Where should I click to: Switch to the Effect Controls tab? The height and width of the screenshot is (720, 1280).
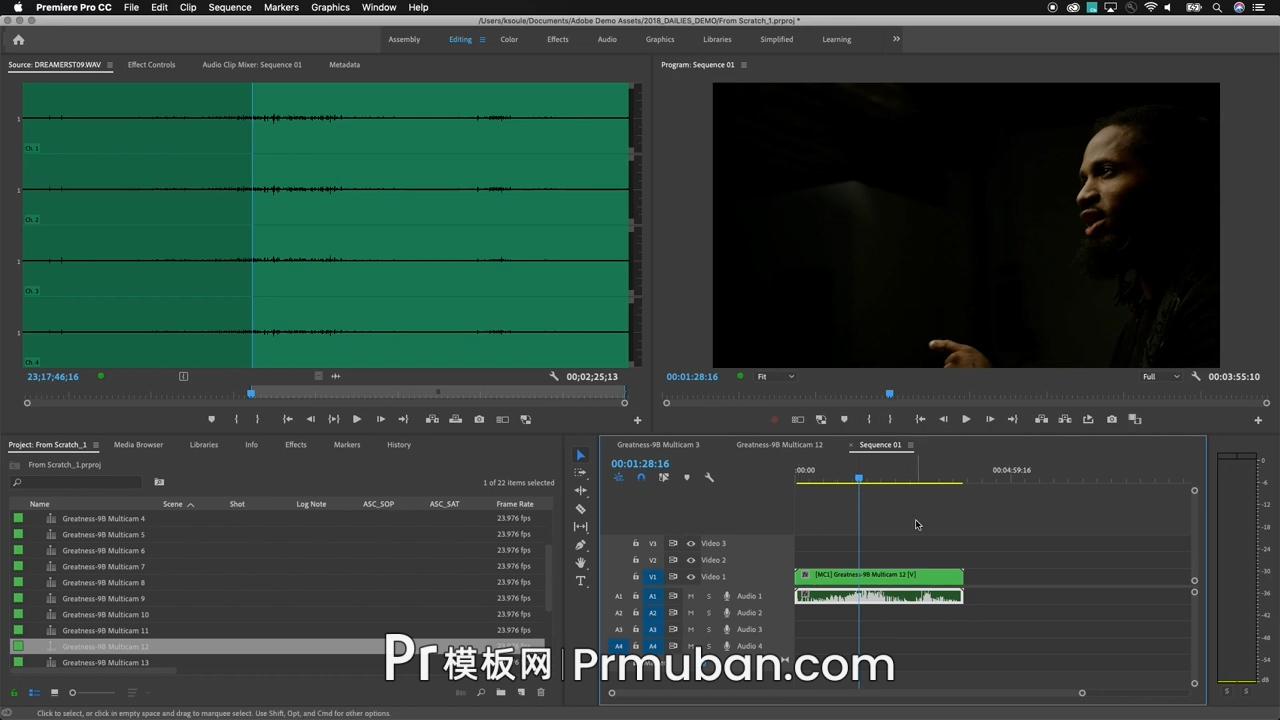click(x=151, y=65)
